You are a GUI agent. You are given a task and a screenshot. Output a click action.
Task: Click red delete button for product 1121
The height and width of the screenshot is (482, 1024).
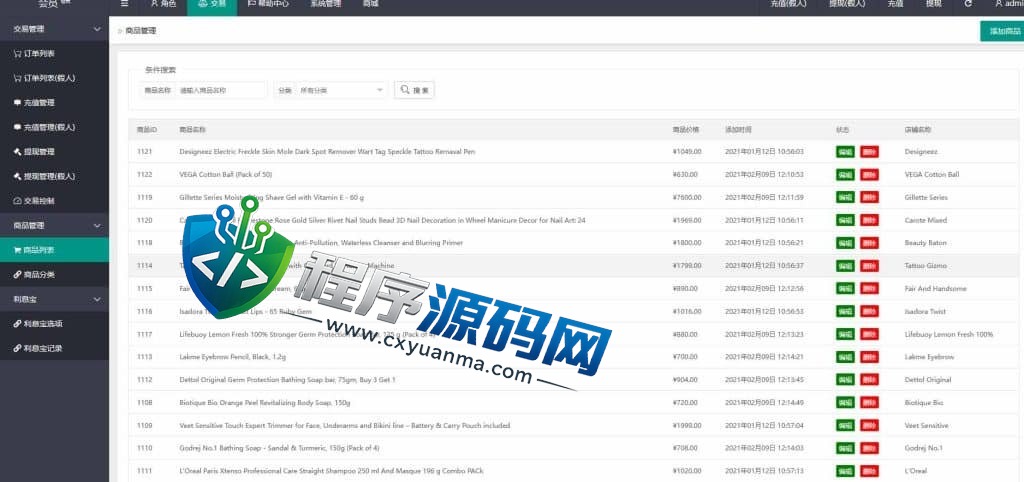pyautogui.click(x=869, y=152)
